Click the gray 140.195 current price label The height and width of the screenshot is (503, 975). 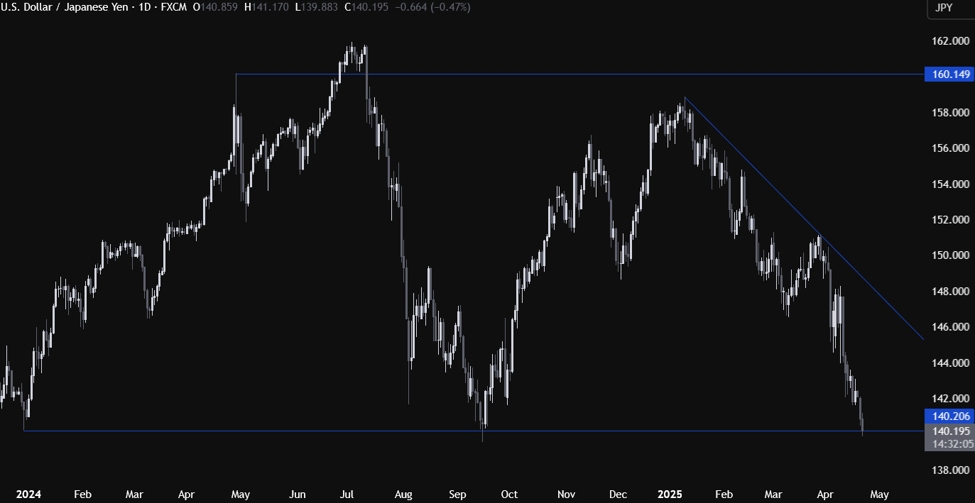[x=951, y=430]
